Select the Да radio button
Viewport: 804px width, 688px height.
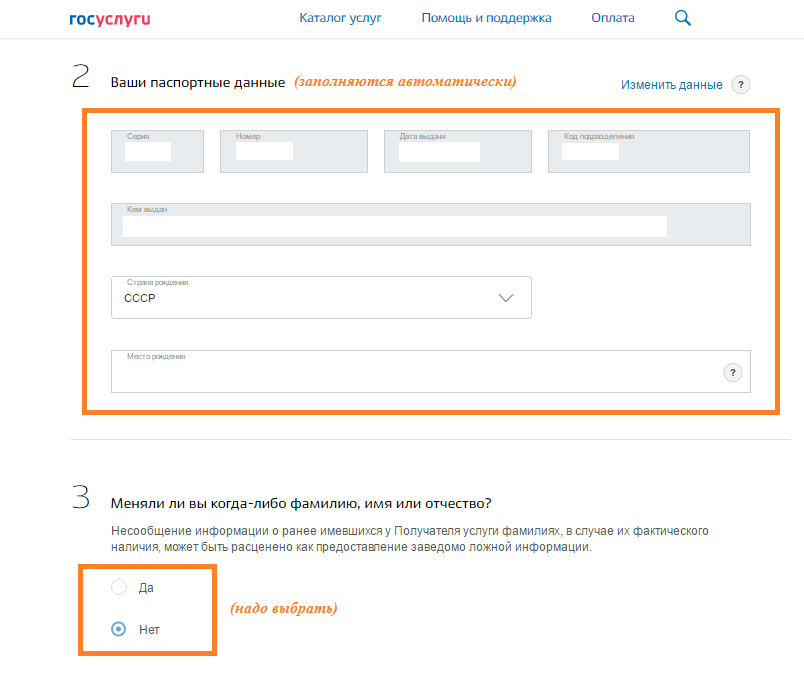[x=119, y=587]
